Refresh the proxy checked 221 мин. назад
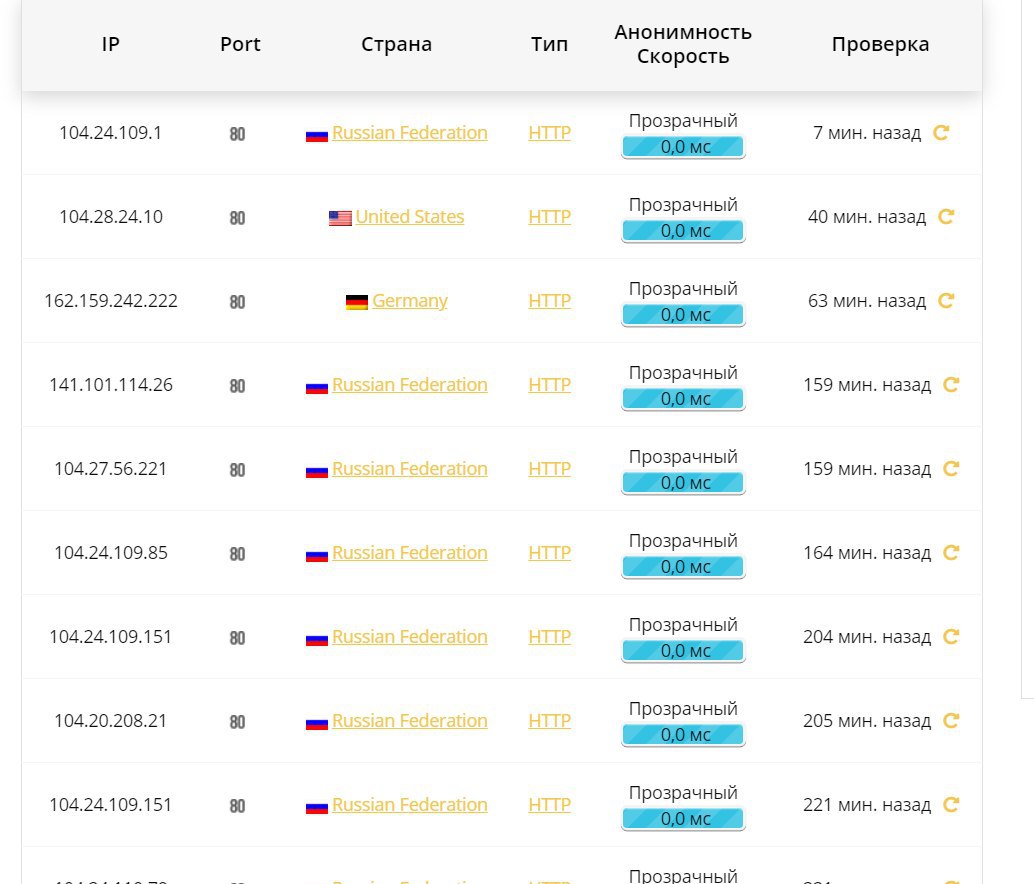Image resolution: width=1034 pixels, height=884 pixels. point(951,804)
